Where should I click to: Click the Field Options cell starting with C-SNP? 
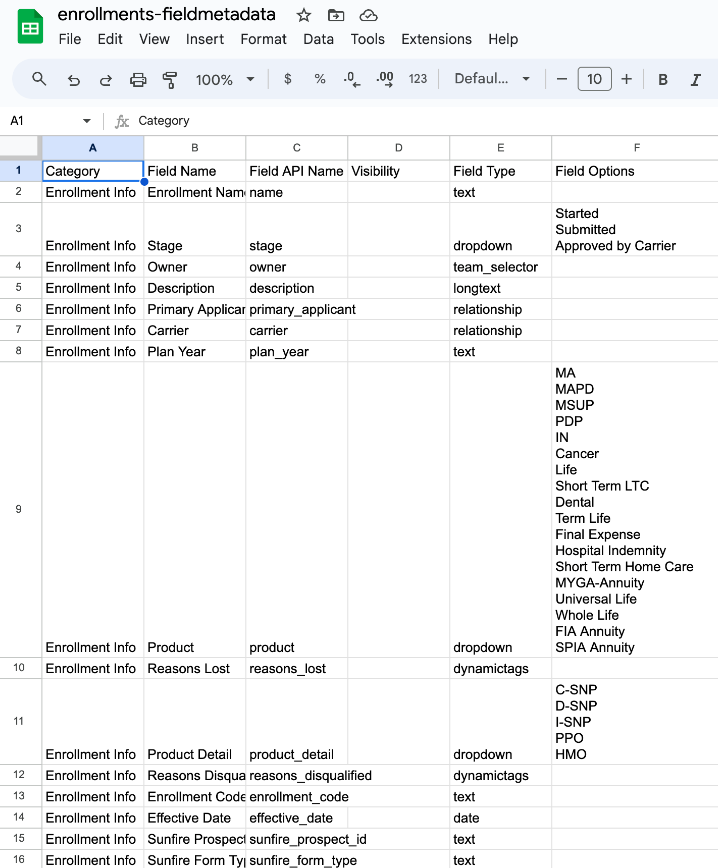(x=635, y=721)
